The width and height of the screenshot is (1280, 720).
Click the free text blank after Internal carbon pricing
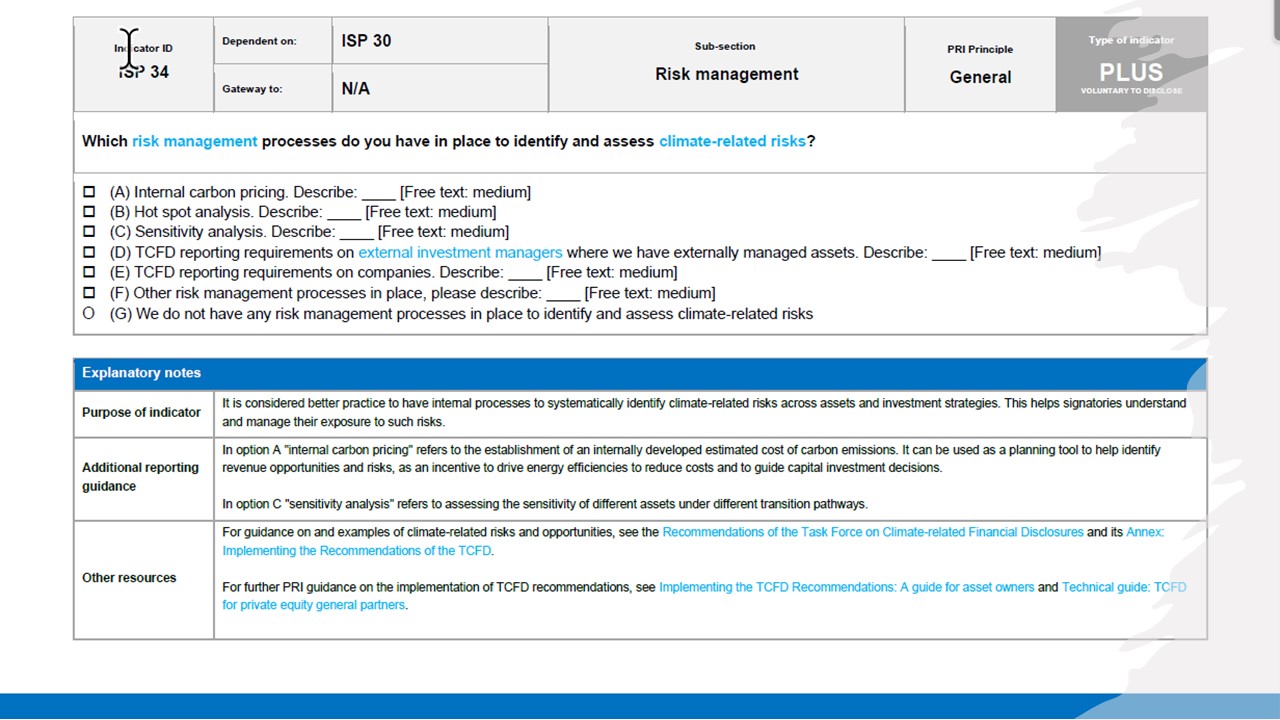coord(378,193)
